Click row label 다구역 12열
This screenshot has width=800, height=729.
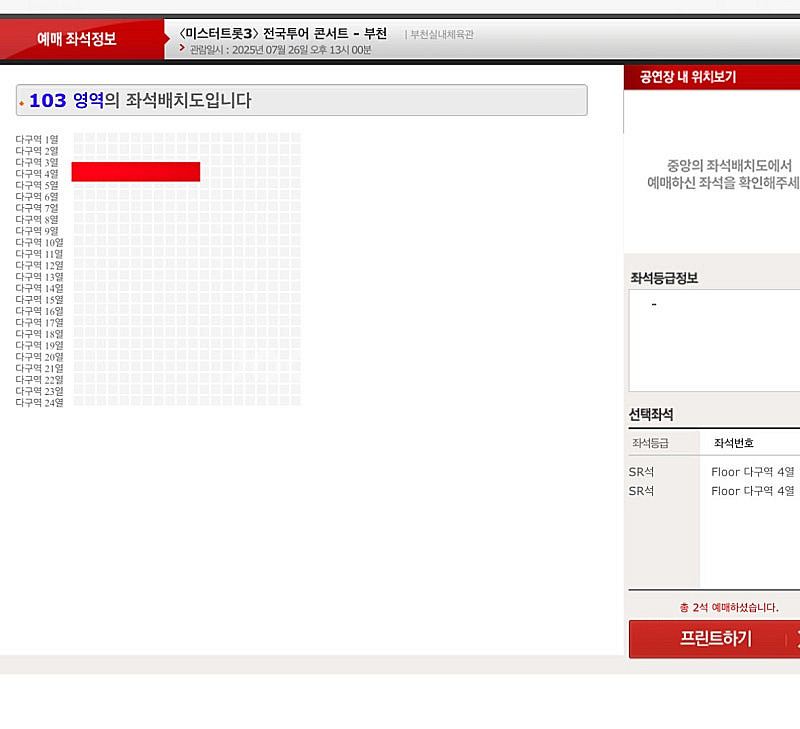click(x=39, y=265)
